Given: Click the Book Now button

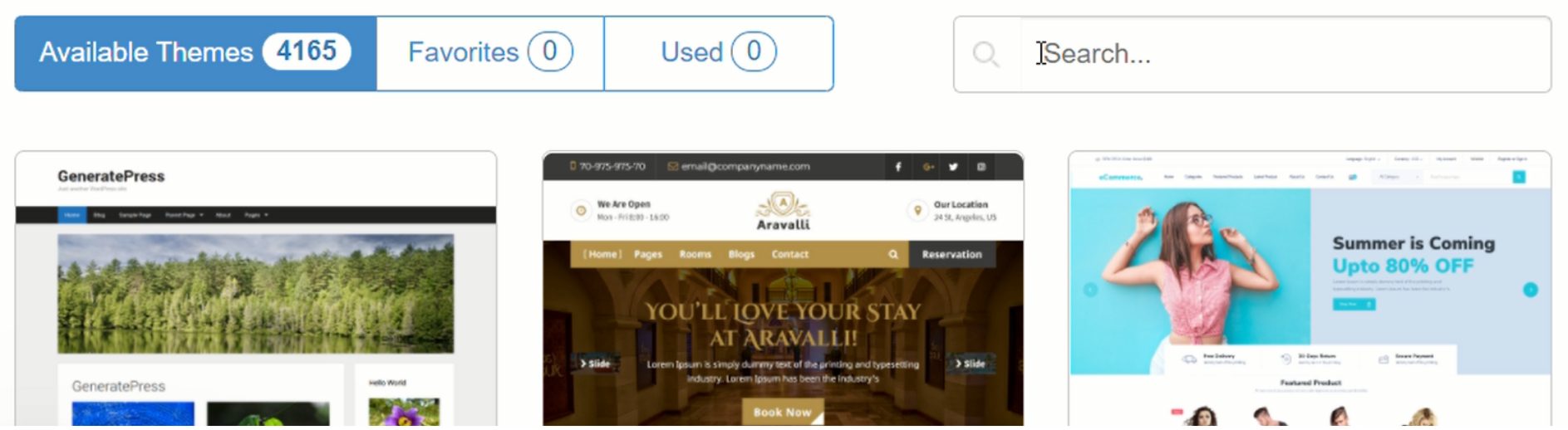Looking at the screenshot, I should click(783, 413).
